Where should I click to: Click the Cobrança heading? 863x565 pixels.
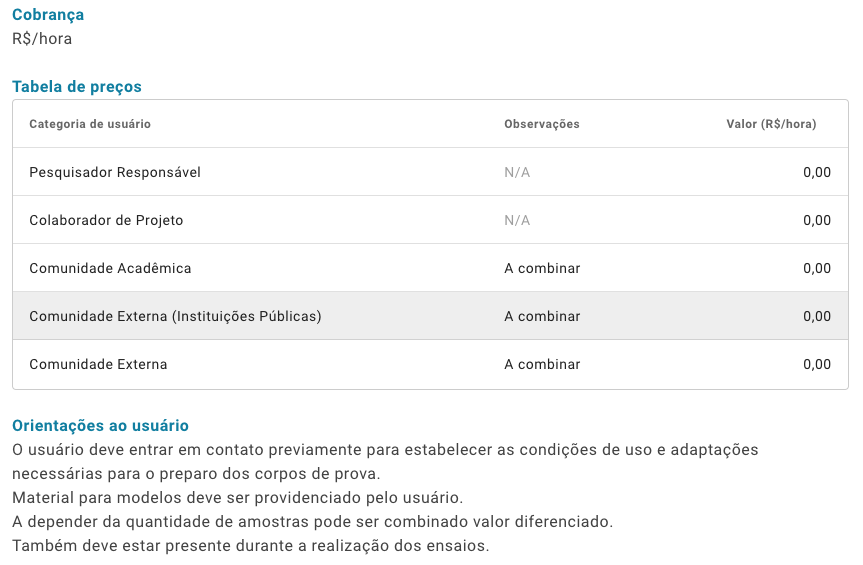(48, 14)
